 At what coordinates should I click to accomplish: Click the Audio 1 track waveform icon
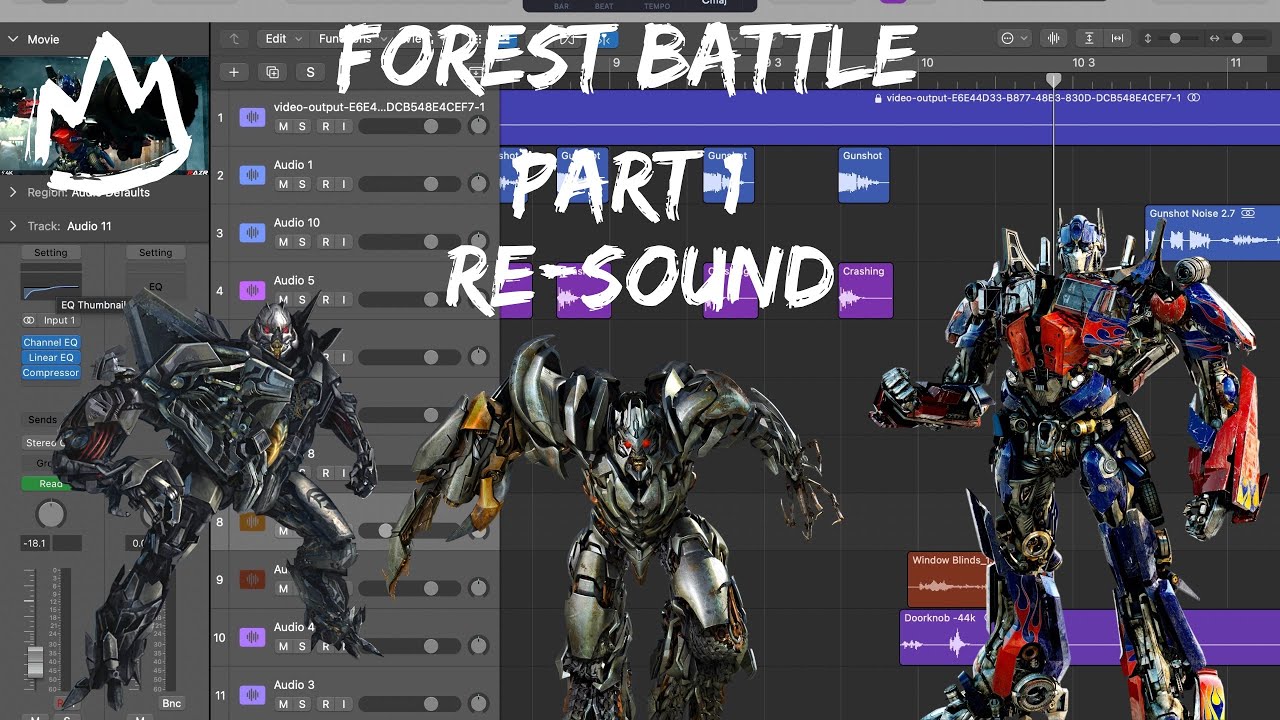[x=252, y=175]
